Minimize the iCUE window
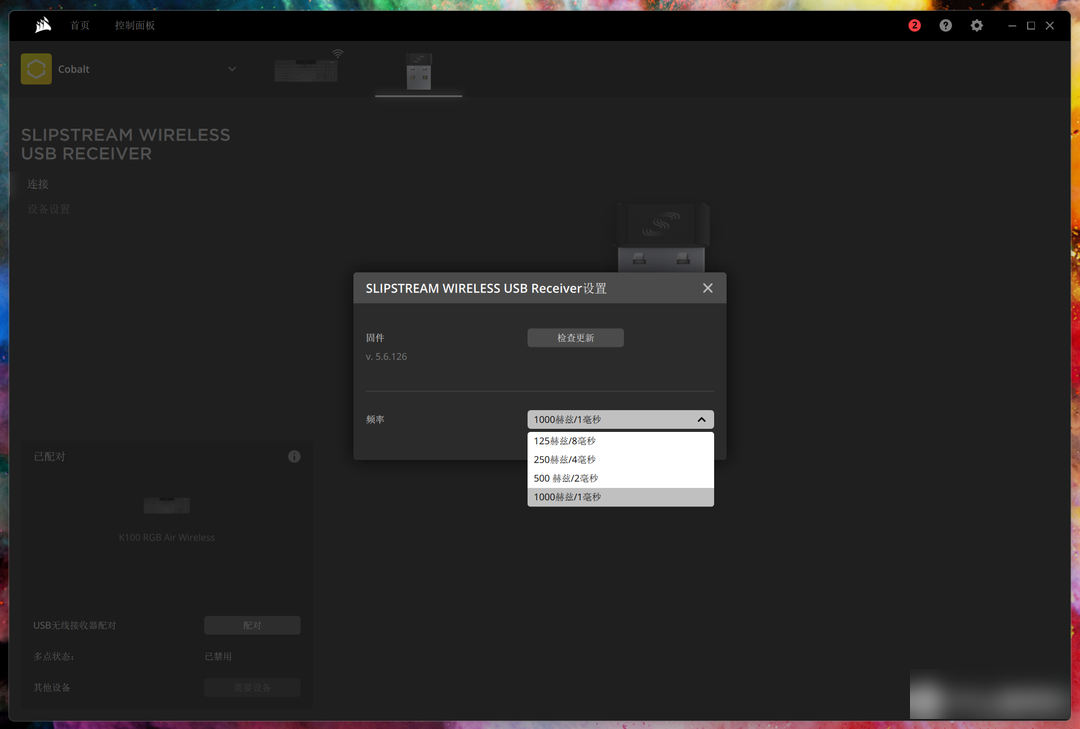The image size is (1080, 729). tap(1012, 25)
